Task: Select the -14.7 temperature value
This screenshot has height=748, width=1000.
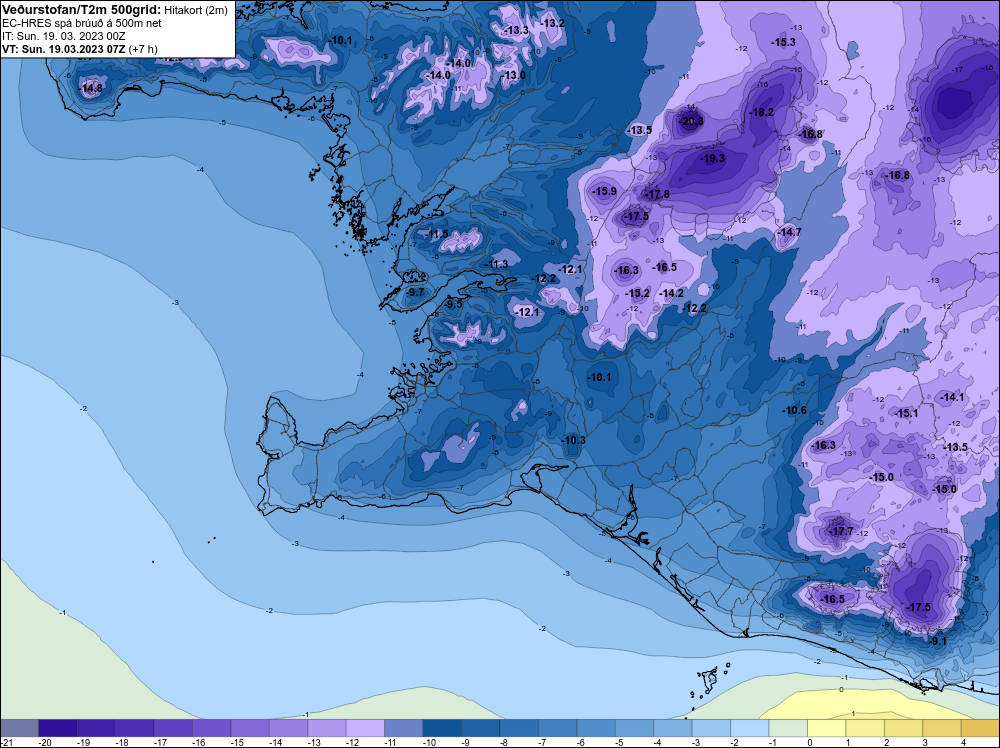Action: tap(789, 232)
